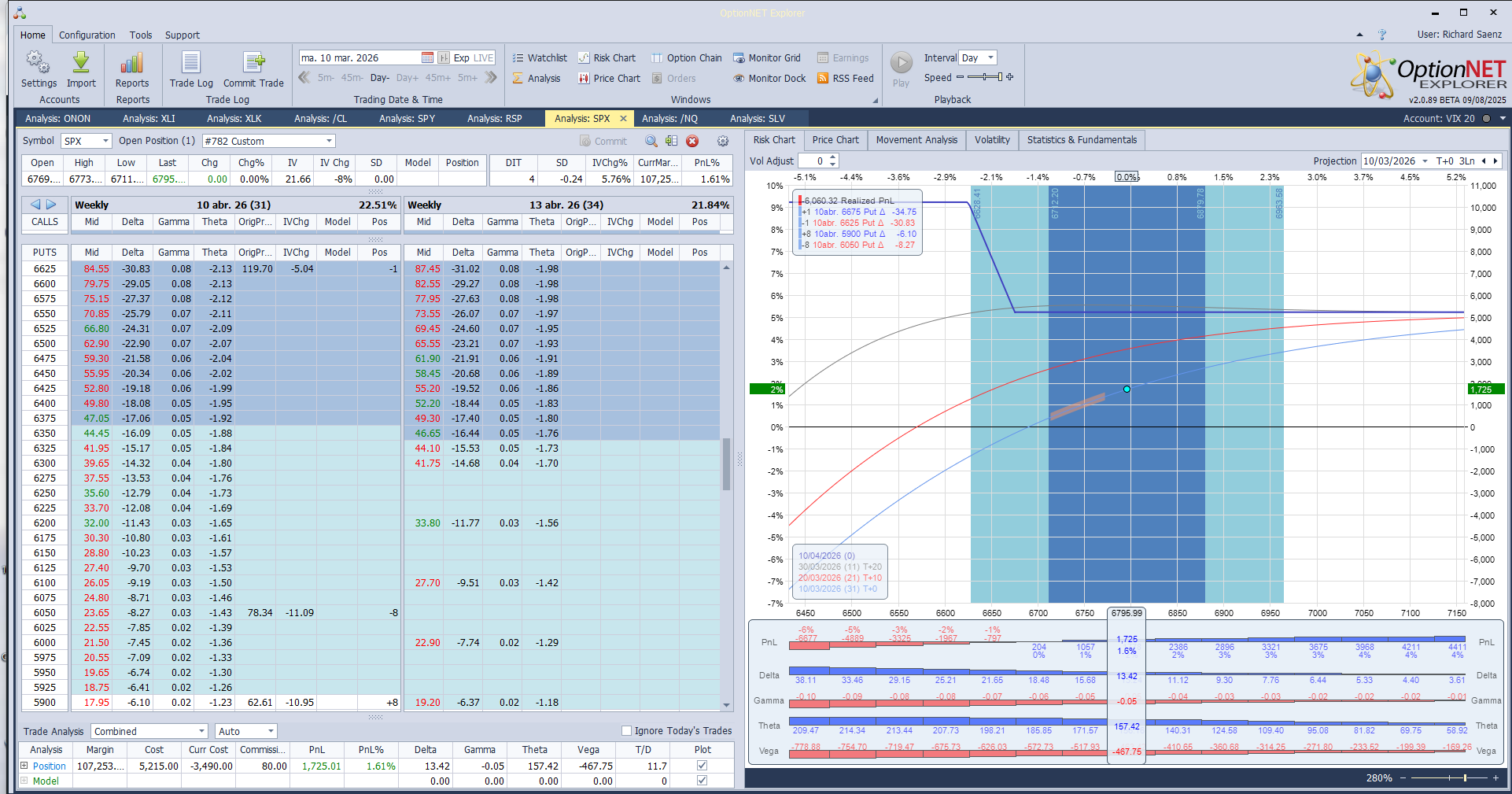1512x794 pixels.
Task: Open Statistics & Fundamentals tab
Action: click(1082, 140)
